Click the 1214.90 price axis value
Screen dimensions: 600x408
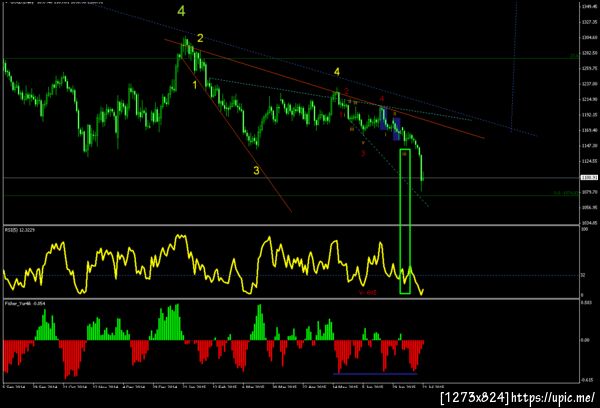coord(589,100)
